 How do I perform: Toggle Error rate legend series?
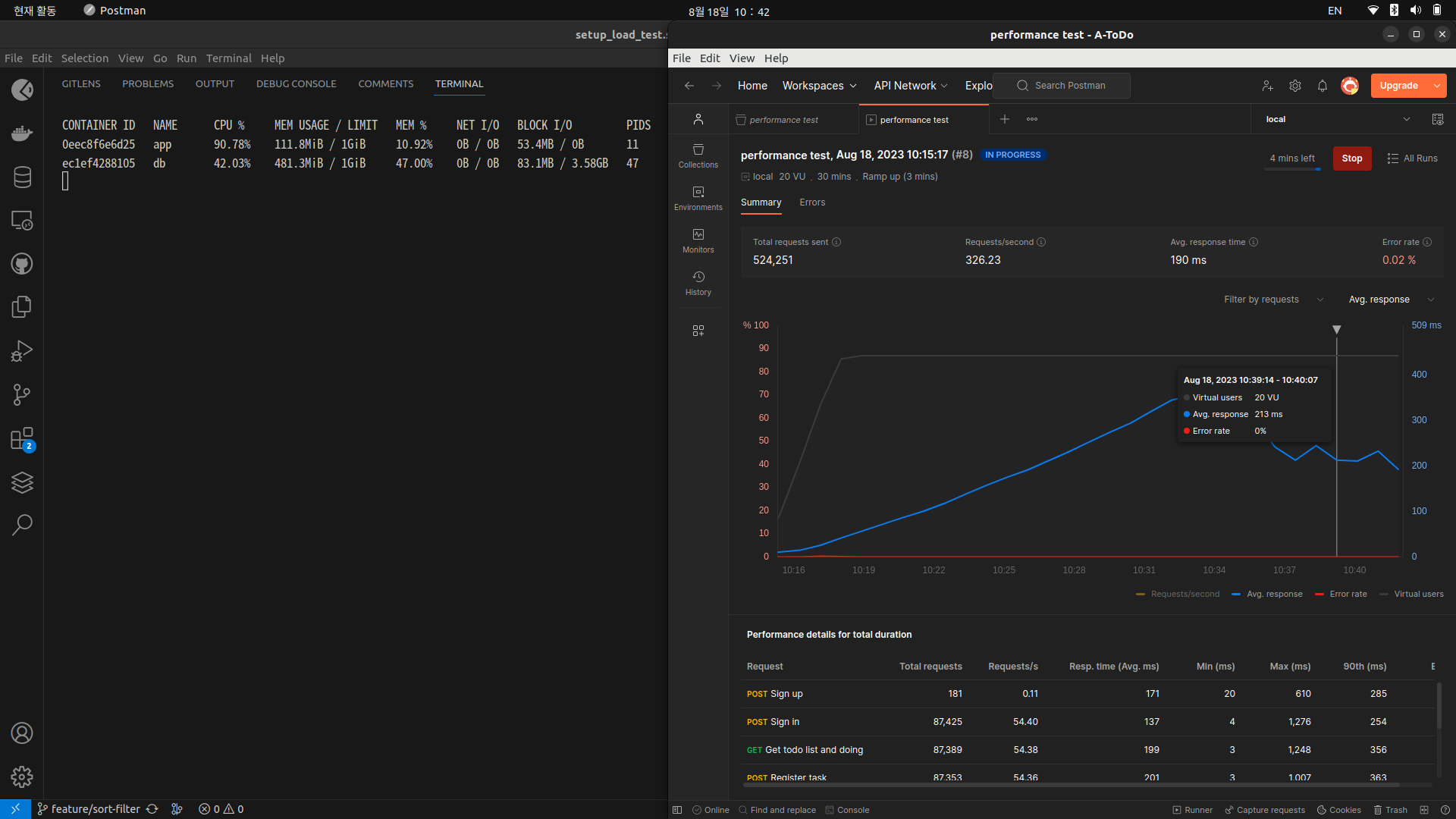point(1341,594)
